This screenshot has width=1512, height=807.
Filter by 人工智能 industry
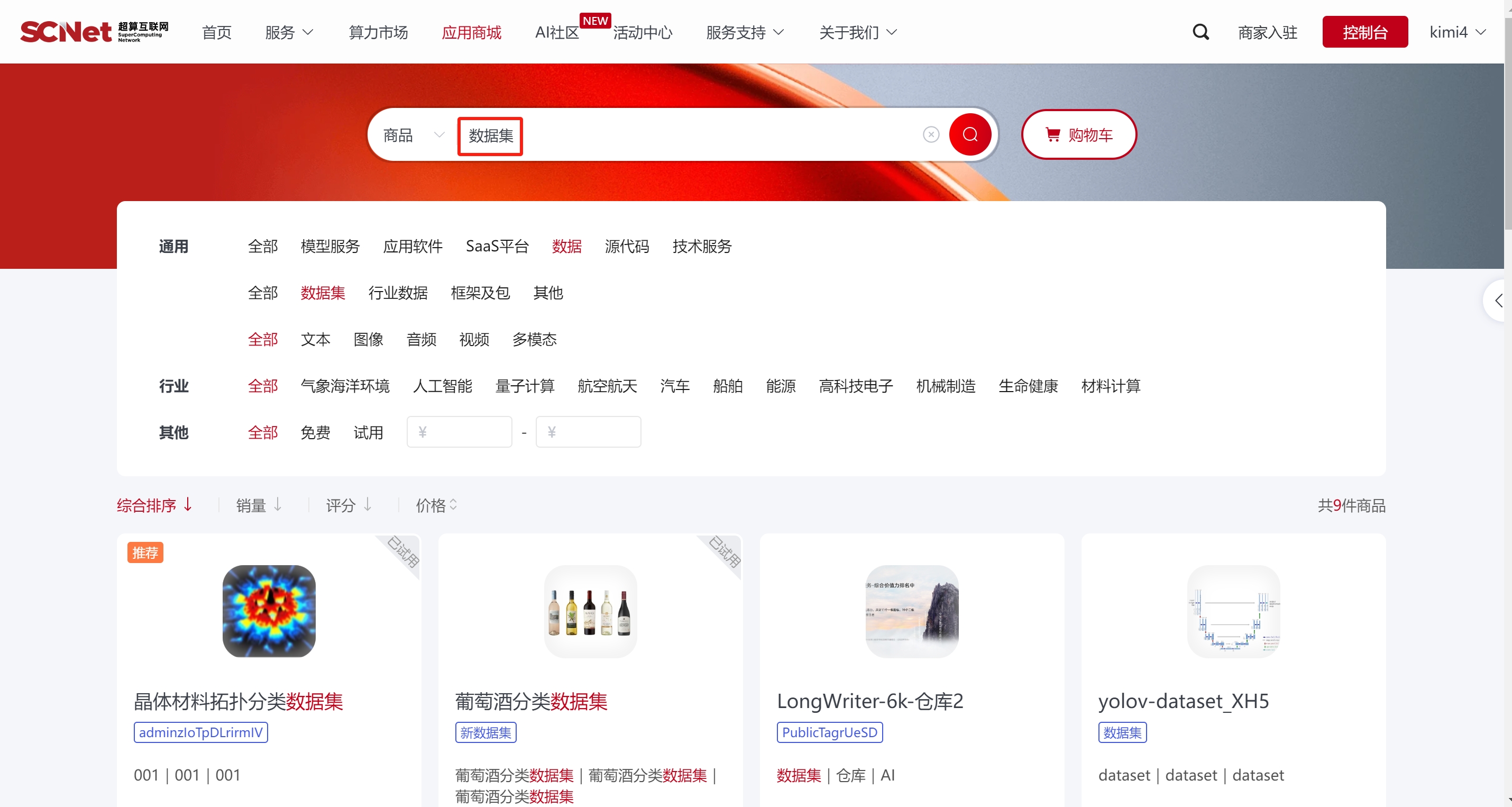[442, 386]
